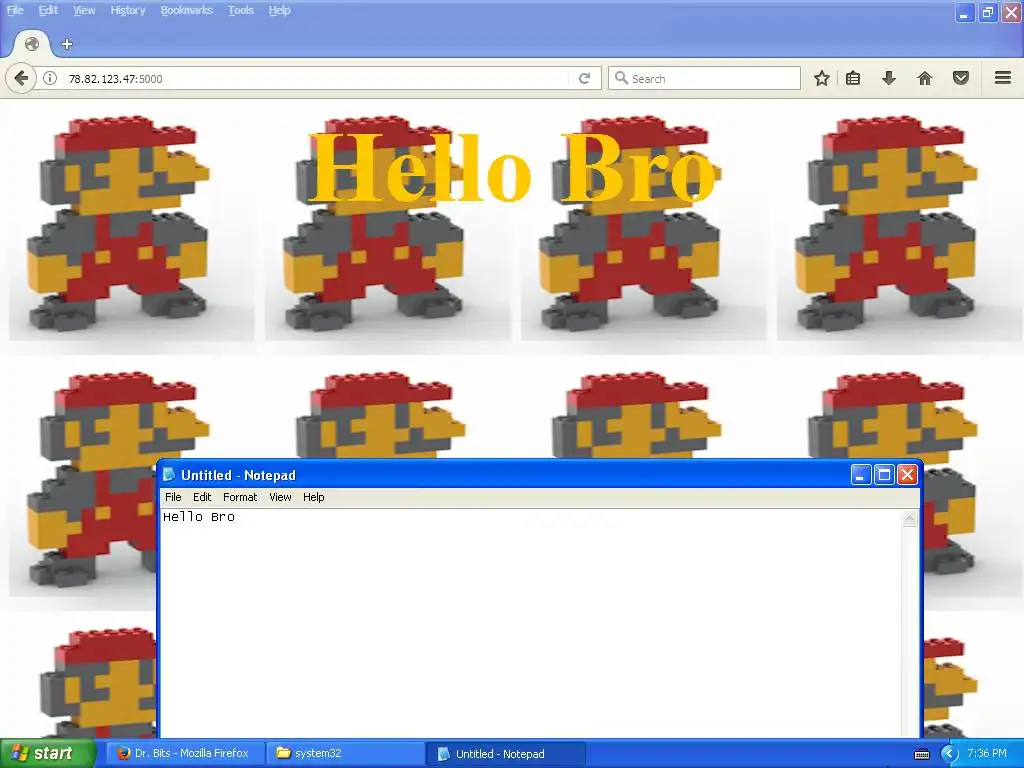
Task: Open the downloads arrow icon
Action: [889, 78]
